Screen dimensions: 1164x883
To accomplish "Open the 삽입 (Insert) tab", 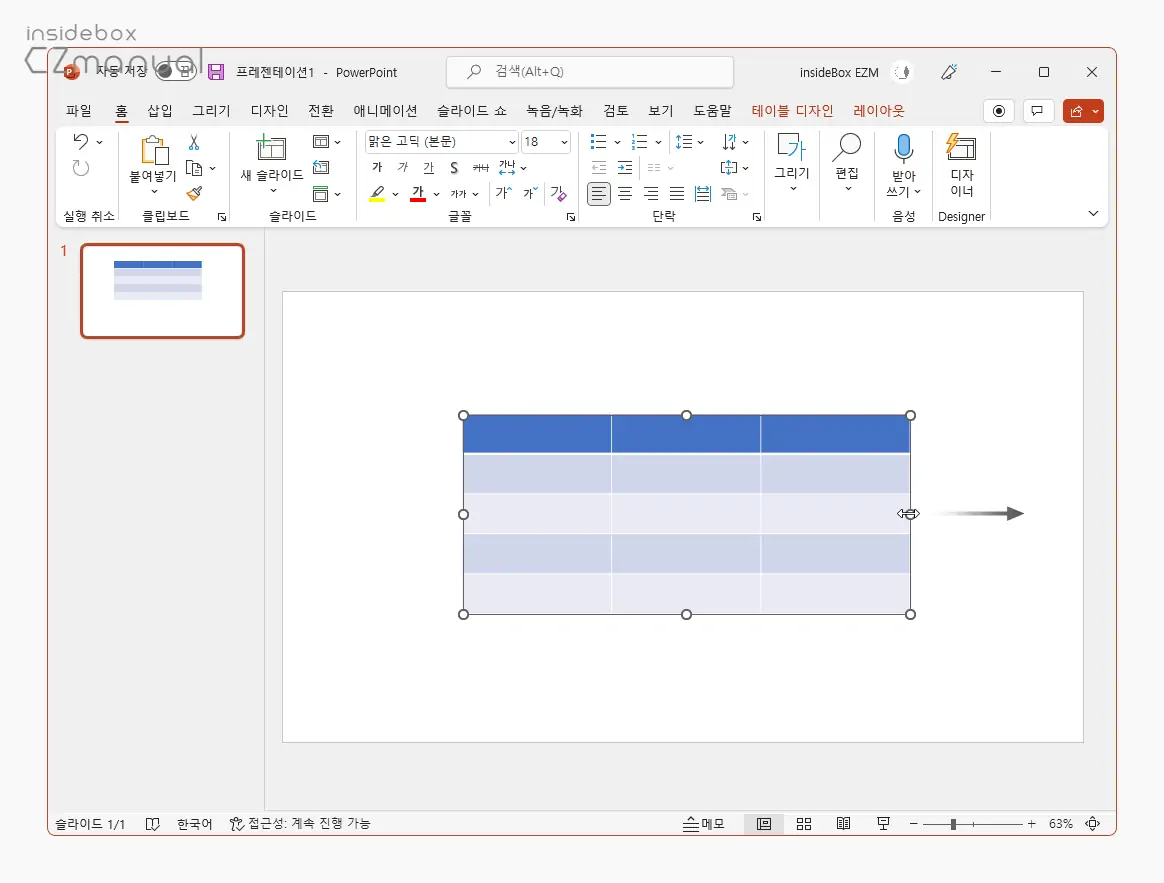I will pos(160,111).
